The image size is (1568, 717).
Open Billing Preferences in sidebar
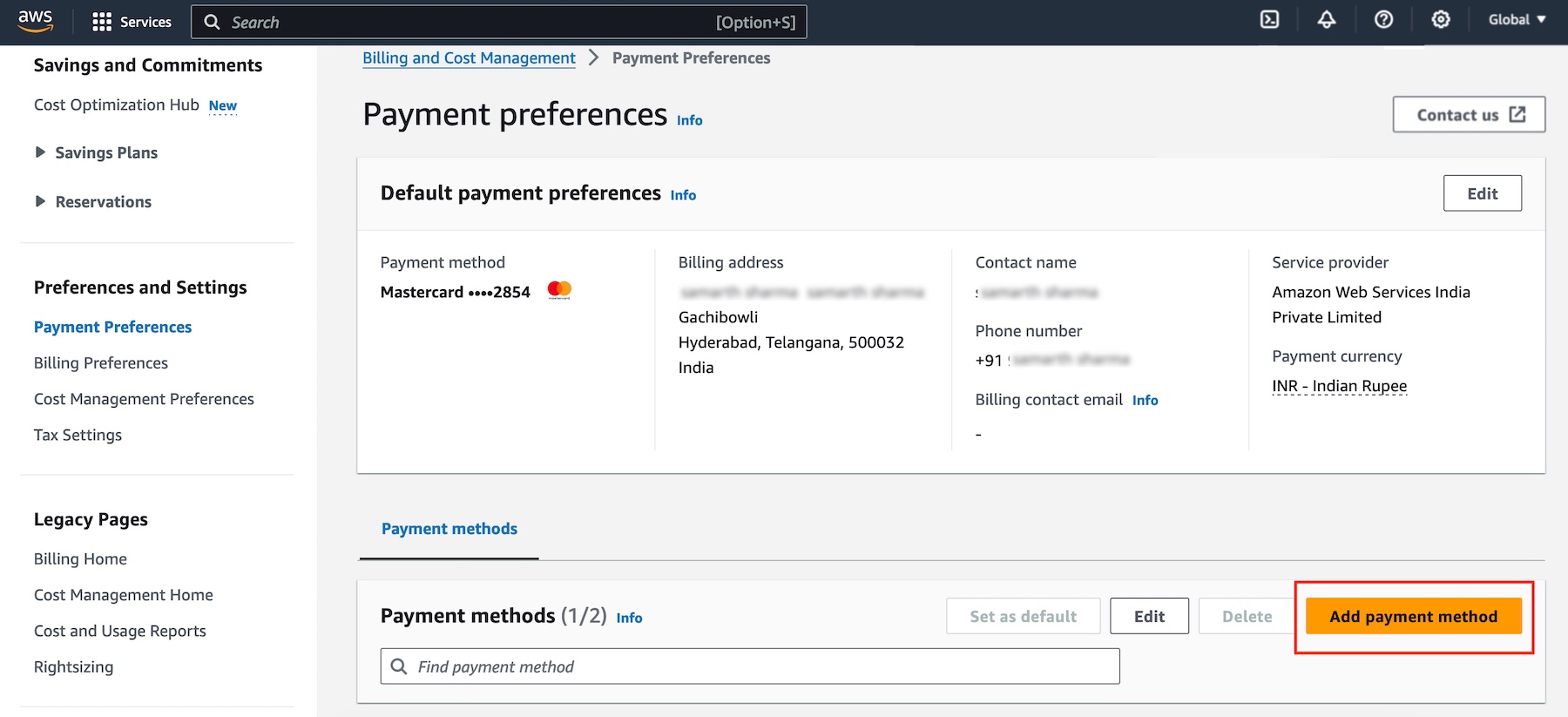[x=101, y=363]
